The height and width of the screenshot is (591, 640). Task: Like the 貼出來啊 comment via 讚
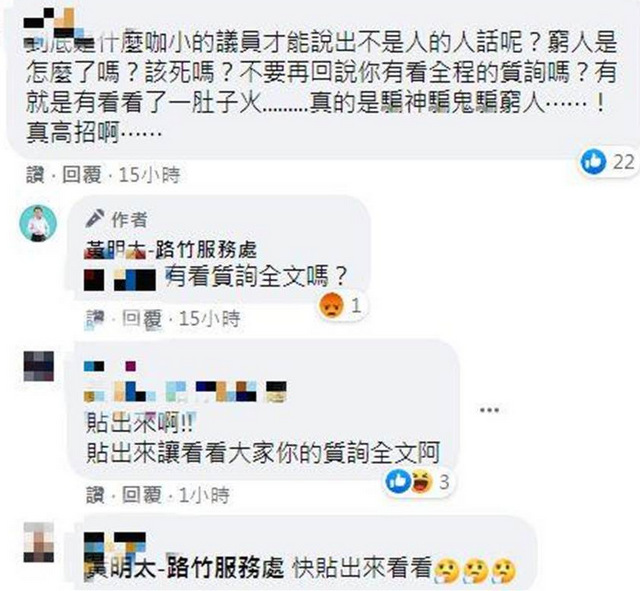[x=96, y=495]
